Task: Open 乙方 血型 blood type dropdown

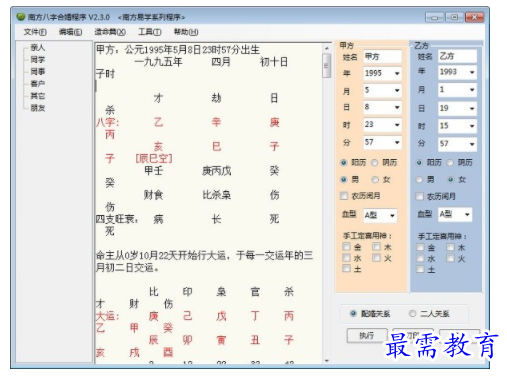Action: (x=455, y=214)
